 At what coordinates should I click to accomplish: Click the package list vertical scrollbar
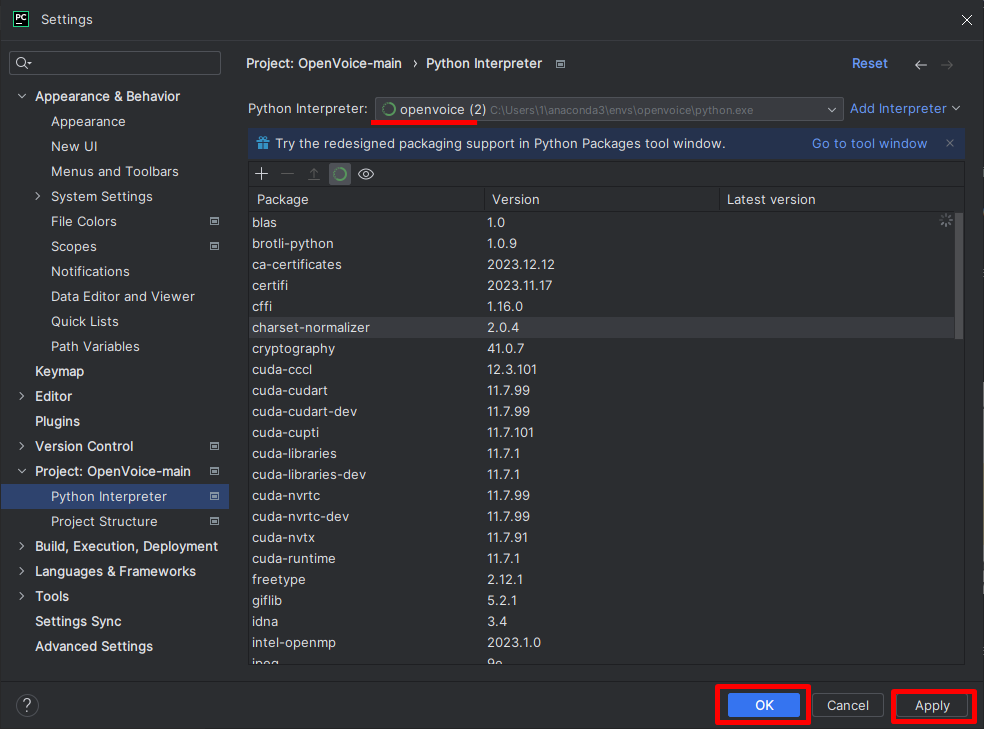pos(959,276)
